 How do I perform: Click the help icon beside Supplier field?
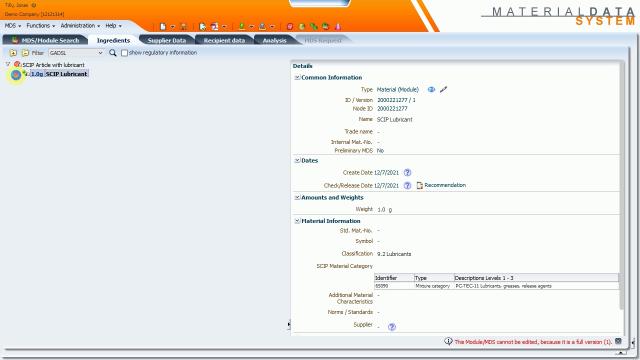click(x=392, y=327)
